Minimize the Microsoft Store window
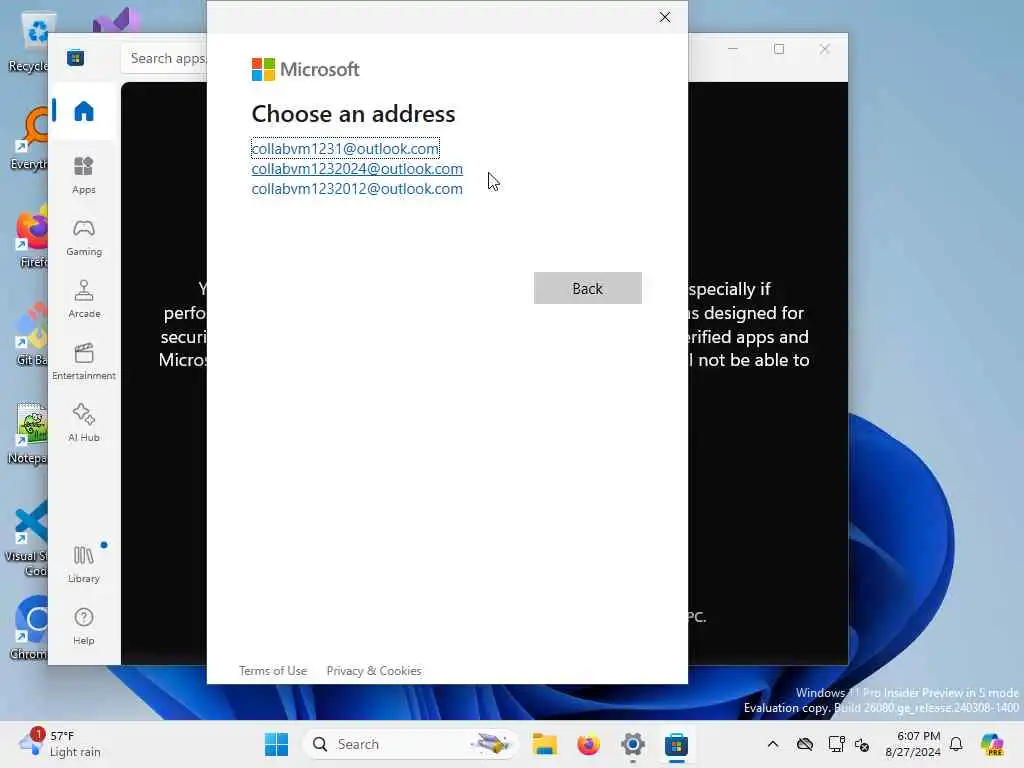The width and height of the screenshot is (1024, 768). coord(733,49)
